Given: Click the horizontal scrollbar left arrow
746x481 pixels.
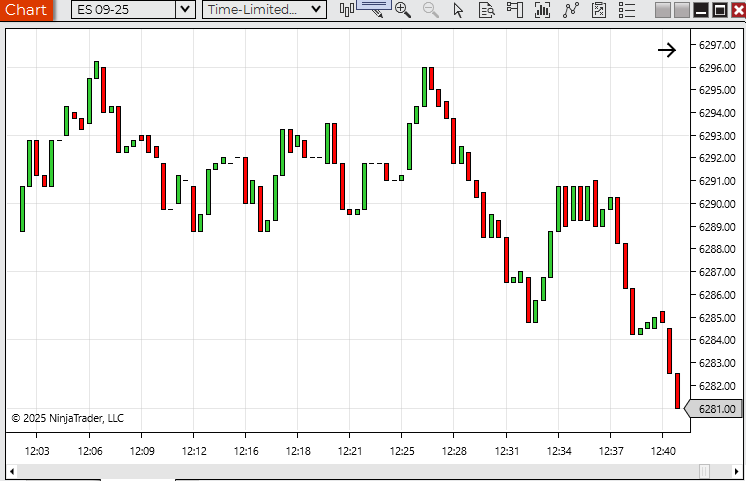Looking at the screenshot, I should pos(13,471).
